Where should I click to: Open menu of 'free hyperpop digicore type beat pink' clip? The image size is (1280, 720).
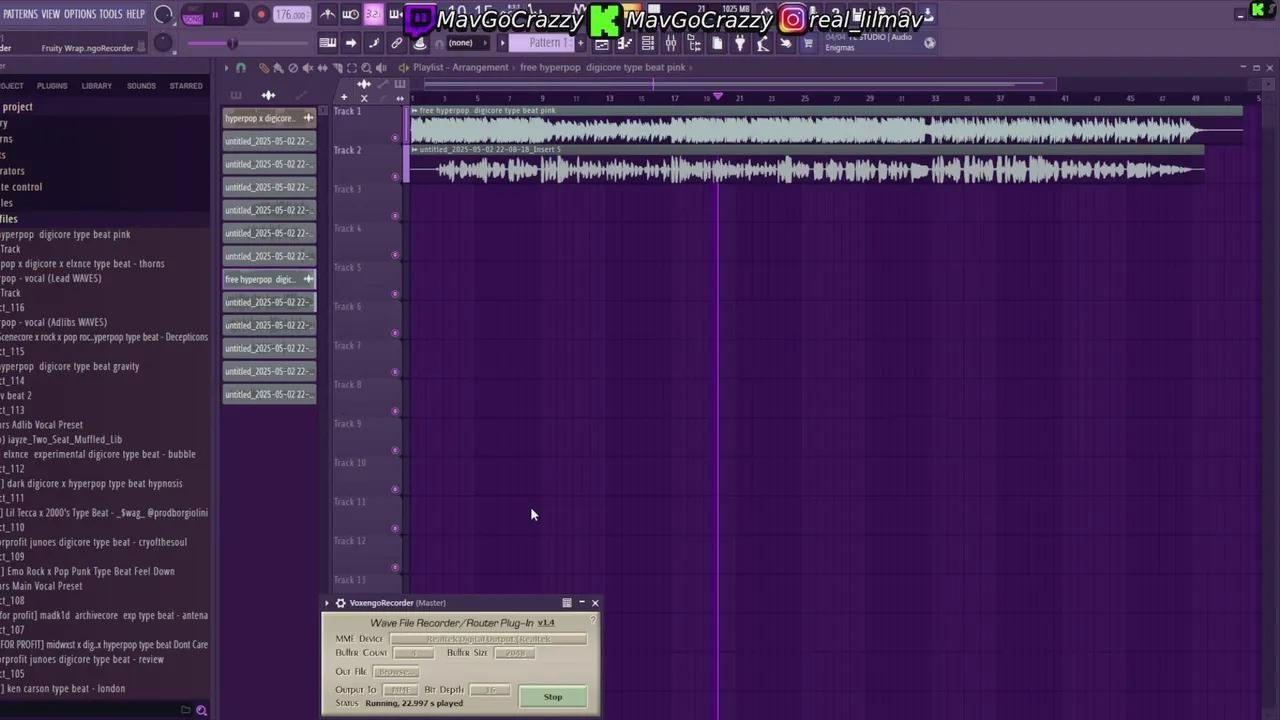[414, 110]
